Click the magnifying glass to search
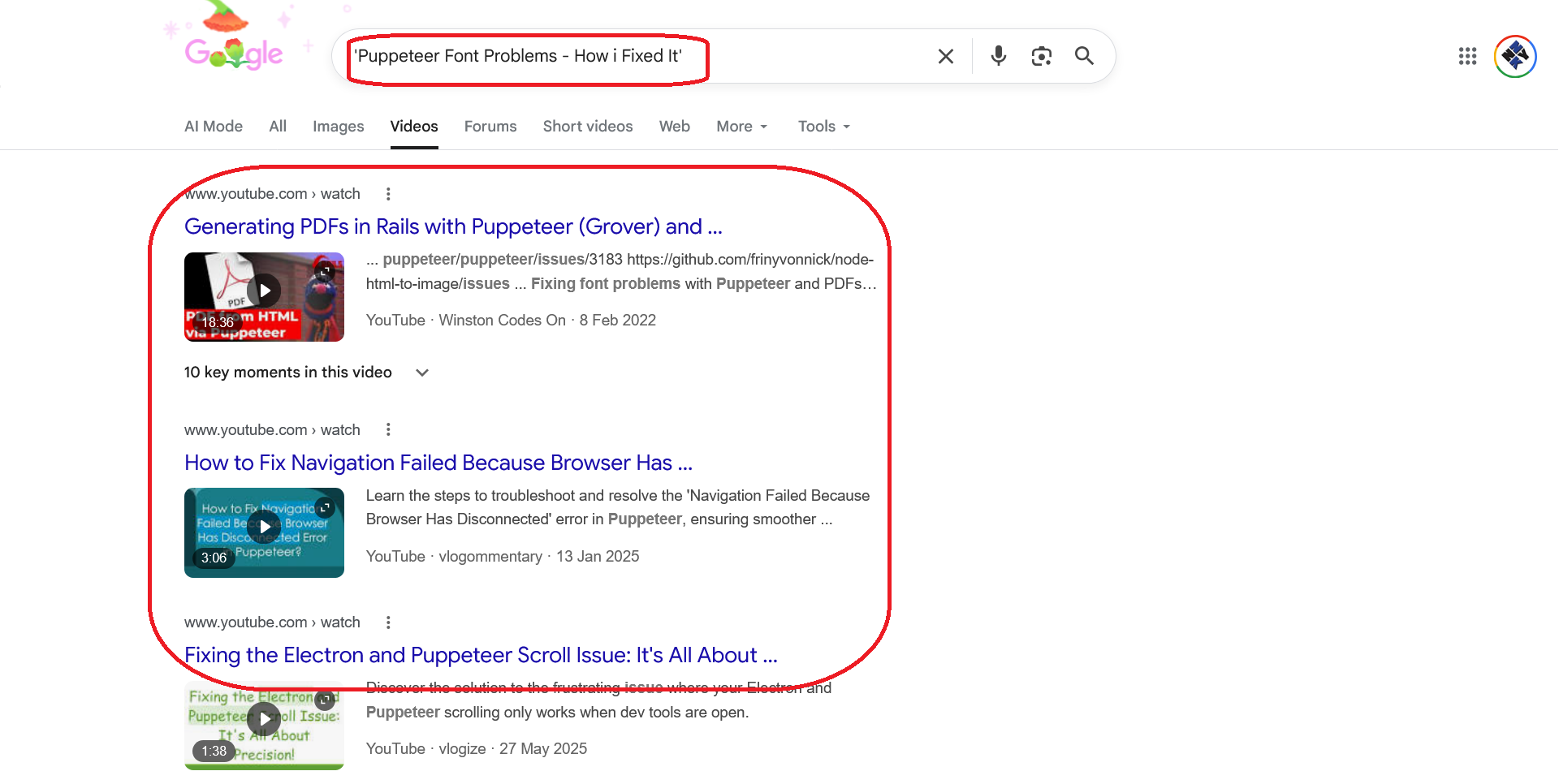 click(x=1084, y=56)
